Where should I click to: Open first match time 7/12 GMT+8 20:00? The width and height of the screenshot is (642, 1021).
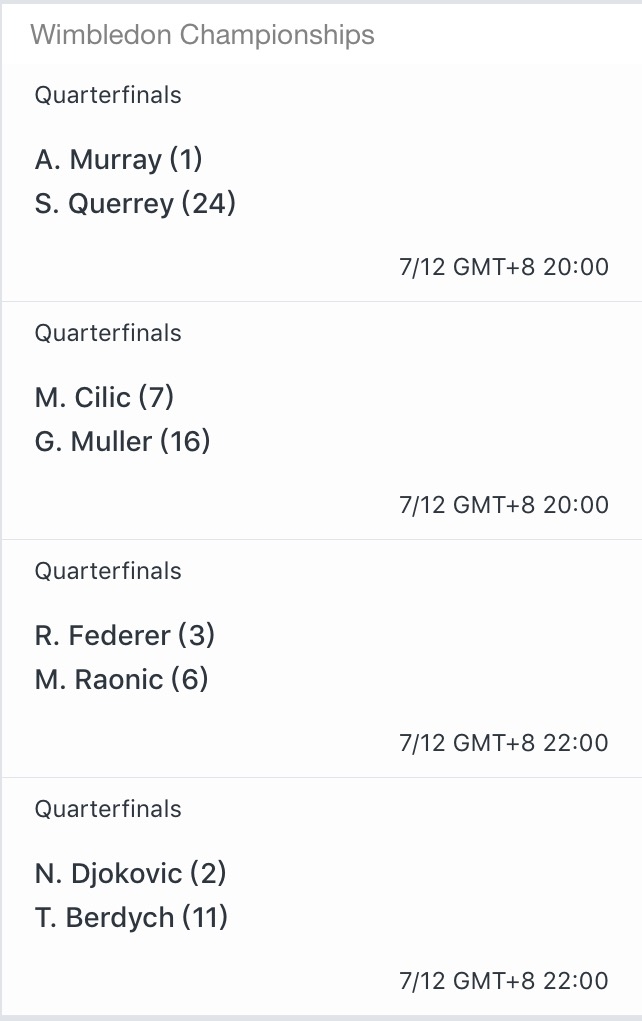pyautogui.click(x=504, y=267)
